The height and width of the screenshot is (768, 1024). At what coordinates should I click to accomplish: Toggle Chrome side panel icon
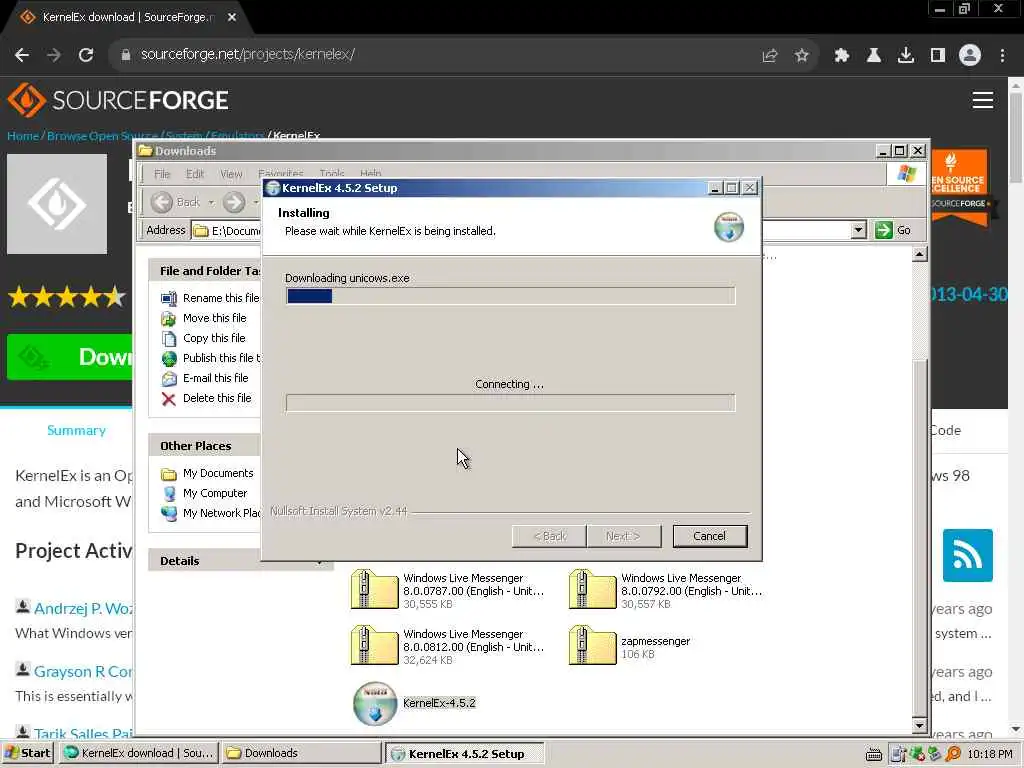[x=938, y=56]
